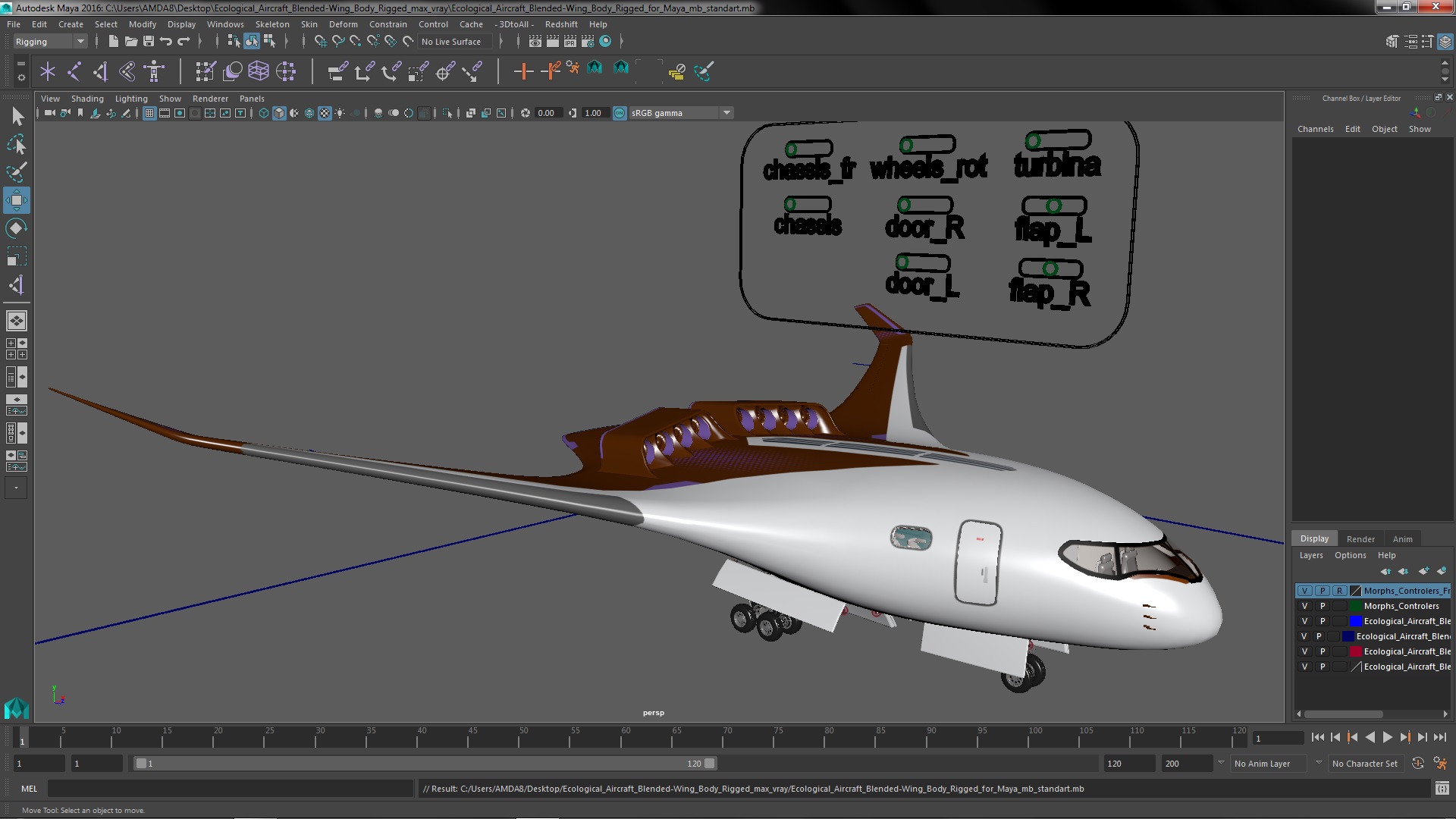This screenshot has height=819, width=1456.
Task: Redo the action via shelf arrow
Action: pos(183,42)
